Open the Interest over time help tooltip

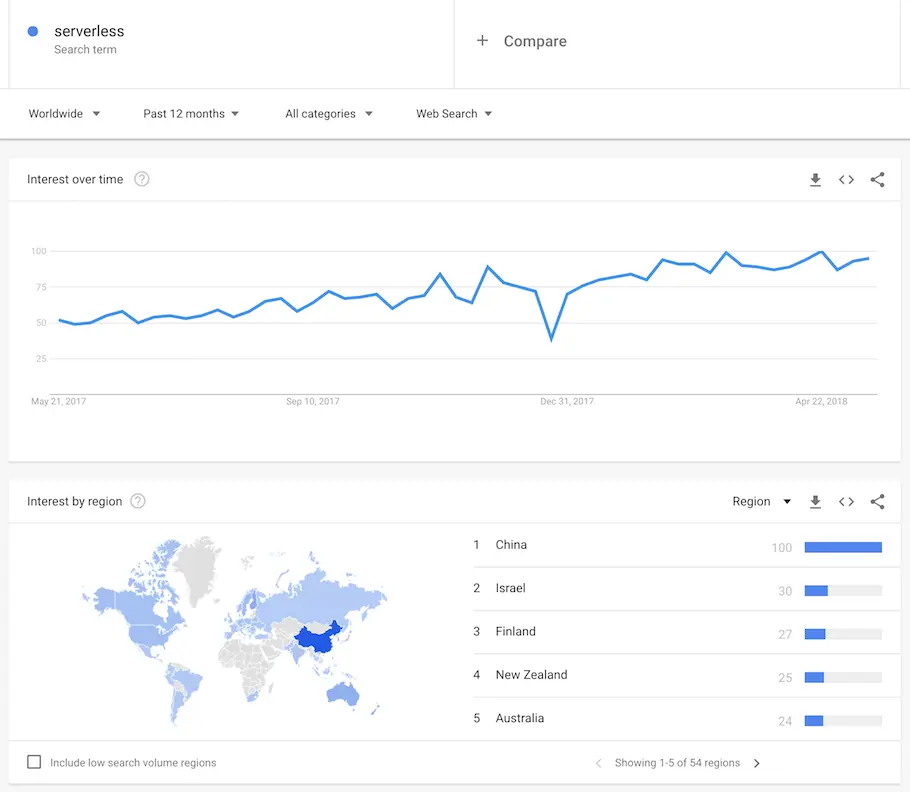coord(141,179)
